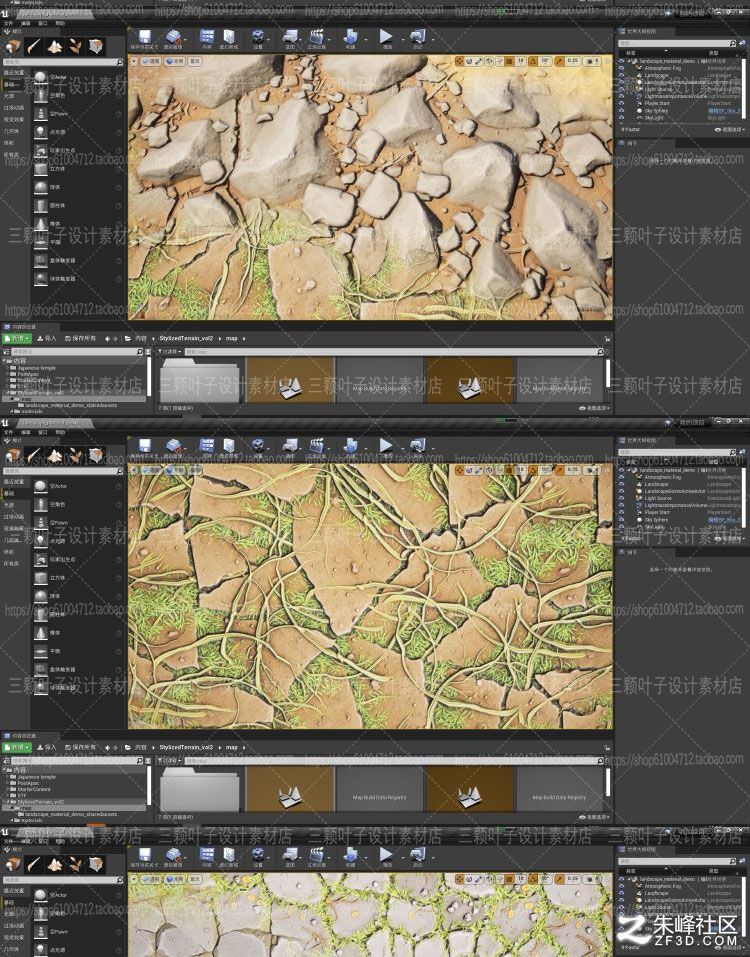This screenshot has height=957, width=750.
Task: Click Cinematics clapperboard icon in top window toolbar
Action: click(x=316, y=38)
